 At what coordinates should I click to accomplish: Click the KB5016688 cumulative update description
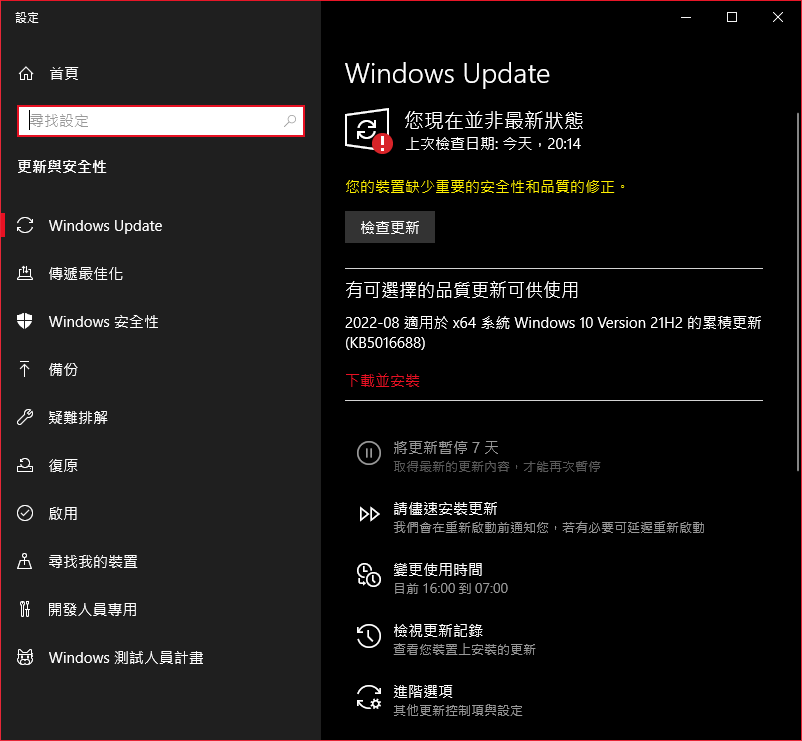click(553, 332)
